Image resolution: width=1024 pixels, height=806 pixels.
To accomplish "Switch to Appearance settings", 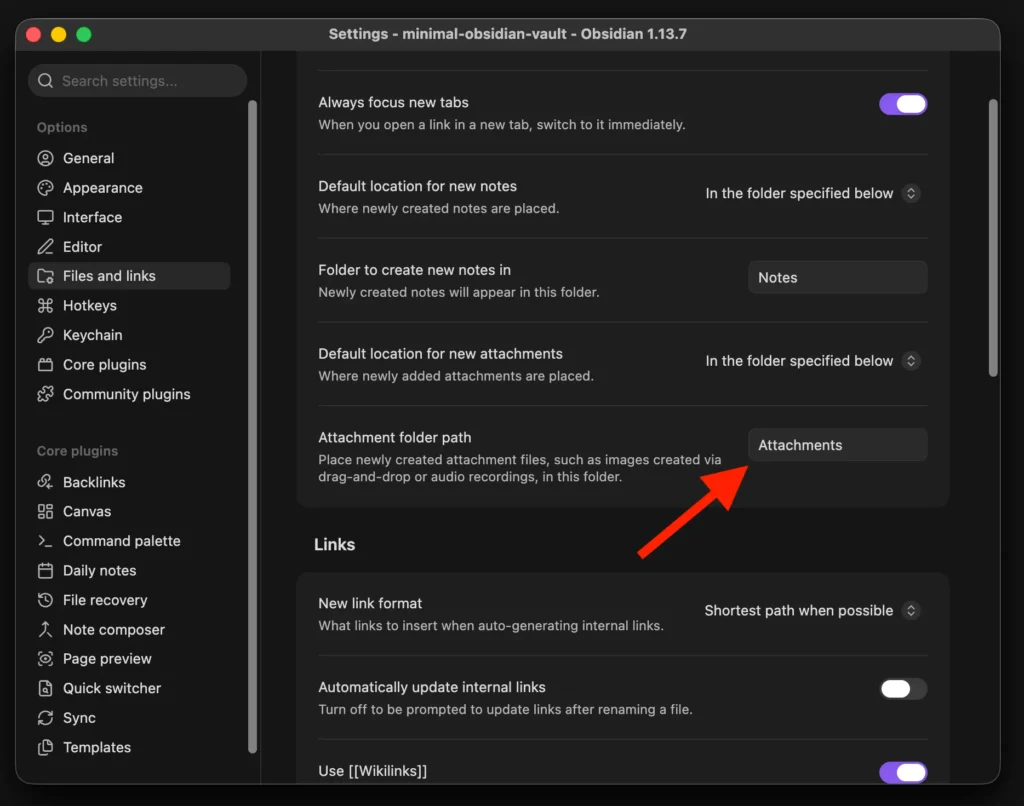I will click(x=129, y=188).
